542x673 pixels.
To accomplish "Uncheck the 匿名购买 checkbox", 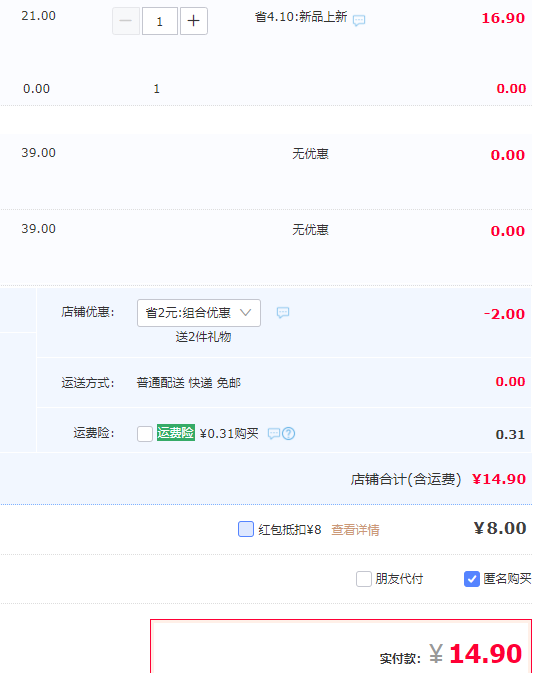I will pyautogui.click(x=472, y=579).
